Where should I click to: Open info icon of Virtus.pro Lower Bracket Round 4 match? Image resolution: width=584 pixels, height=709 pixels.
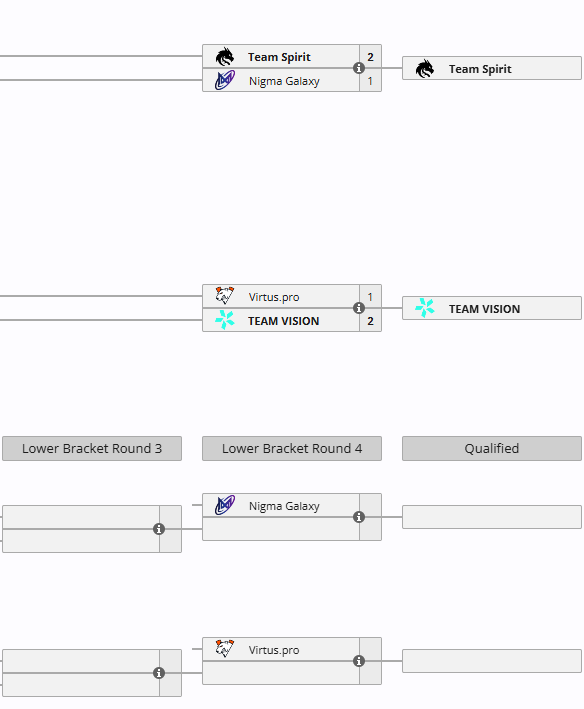pos(359,661)
